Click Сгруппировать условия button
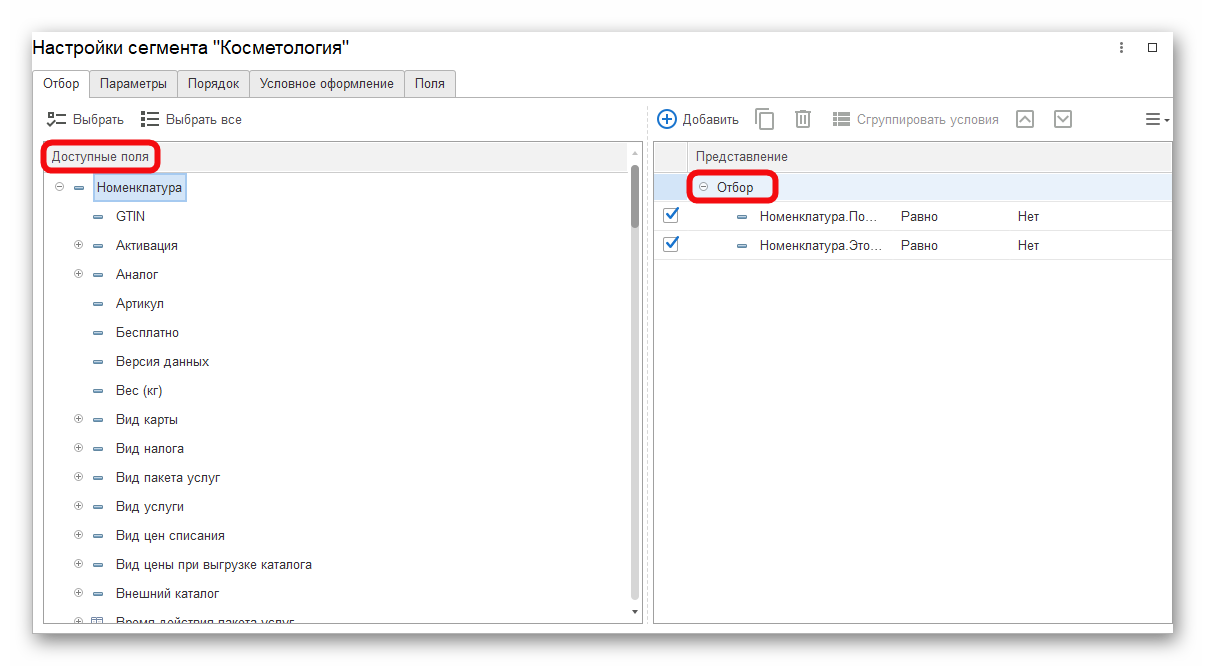 coord(915,119)
